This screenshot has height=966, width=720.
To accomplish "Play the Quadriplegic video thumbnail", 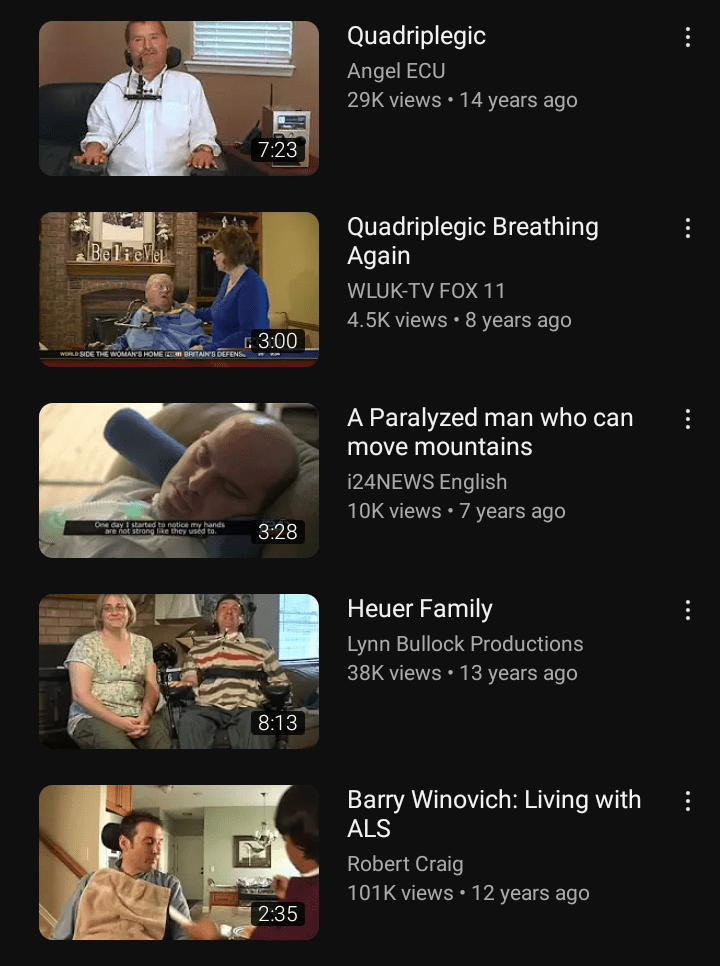I will click(179, 99).
